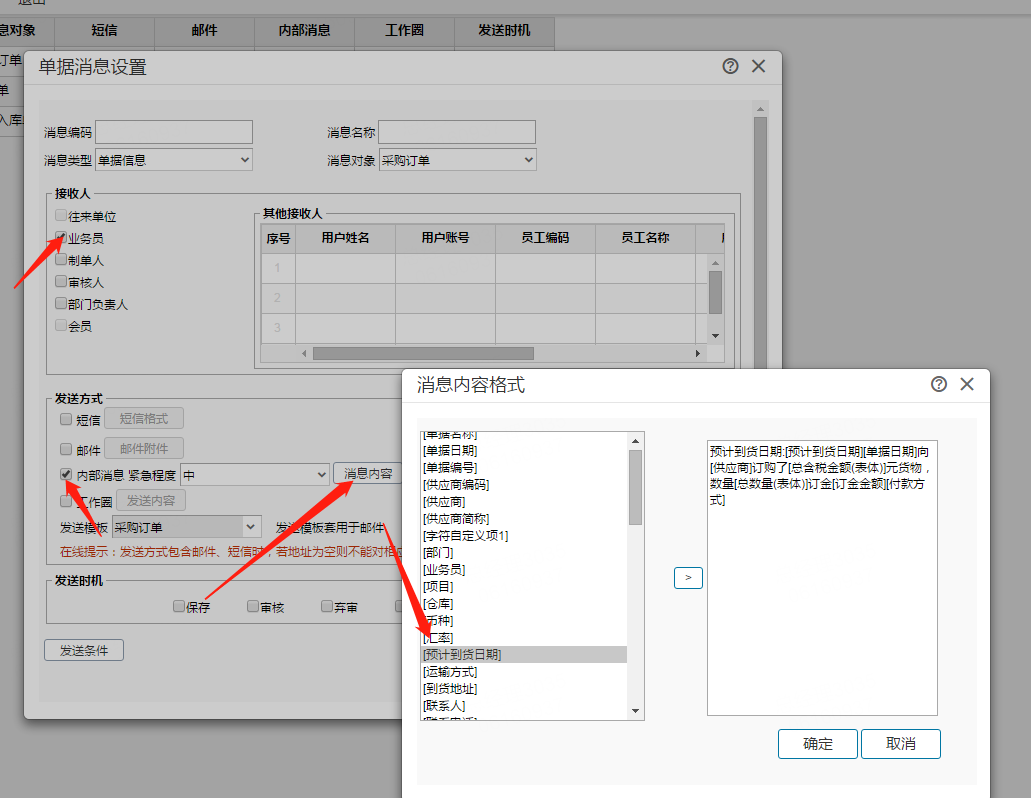The height and width of the screenshot is (798, 1031).
Task: Click 取消 in 消息内容格式 dialog
Action: (x=901, y=743)
